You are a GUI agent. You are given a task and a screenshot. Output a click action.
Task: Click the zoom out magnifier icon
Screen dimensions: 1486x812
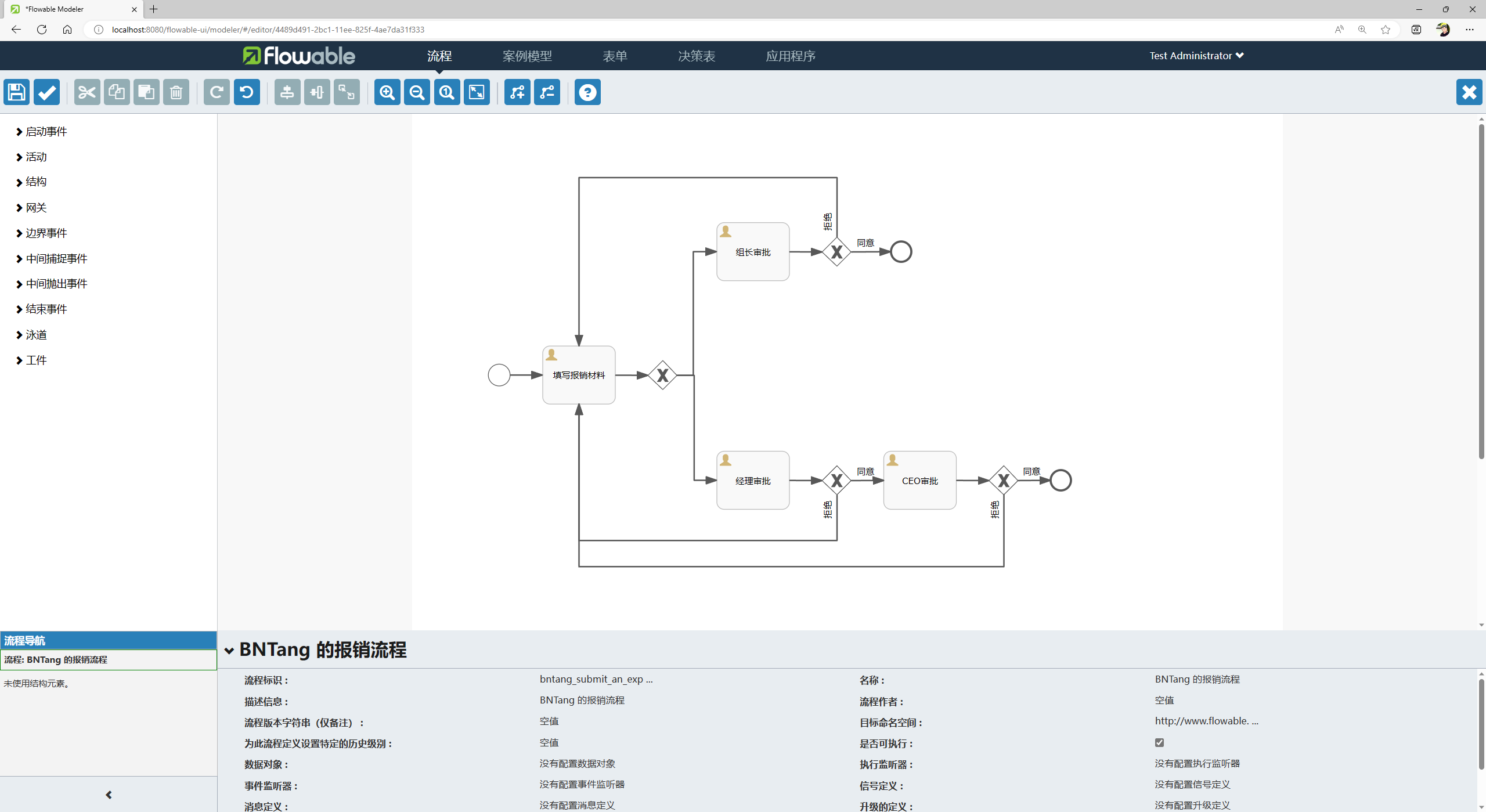coord(417,92)
